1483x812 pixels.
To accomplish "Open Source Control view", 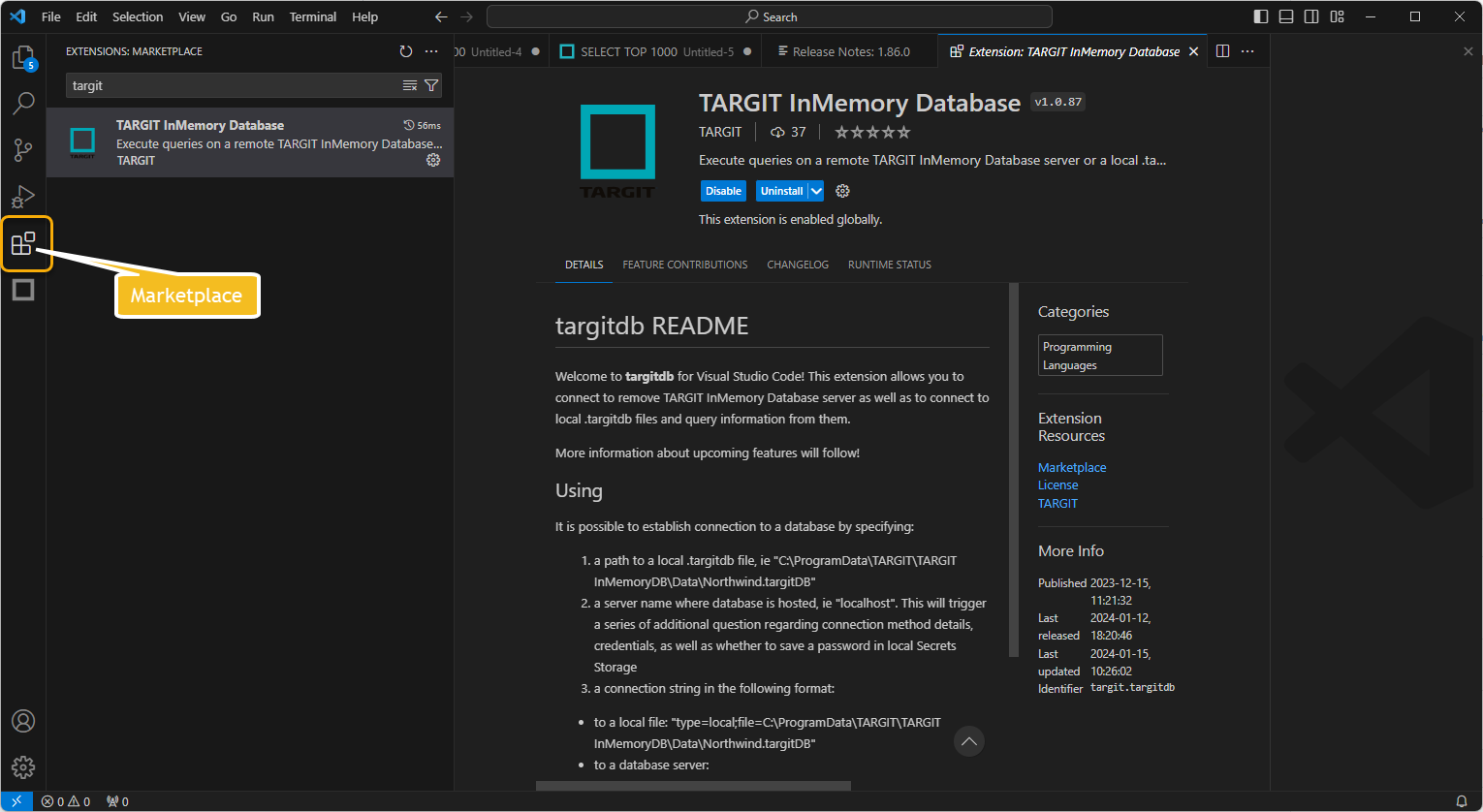I will 23,149.
